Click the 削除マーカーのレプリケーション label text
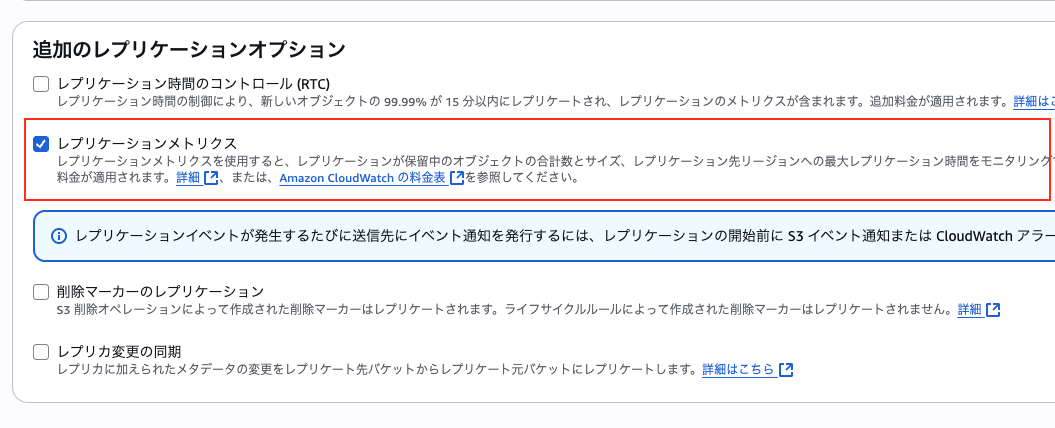 (160, 292)
